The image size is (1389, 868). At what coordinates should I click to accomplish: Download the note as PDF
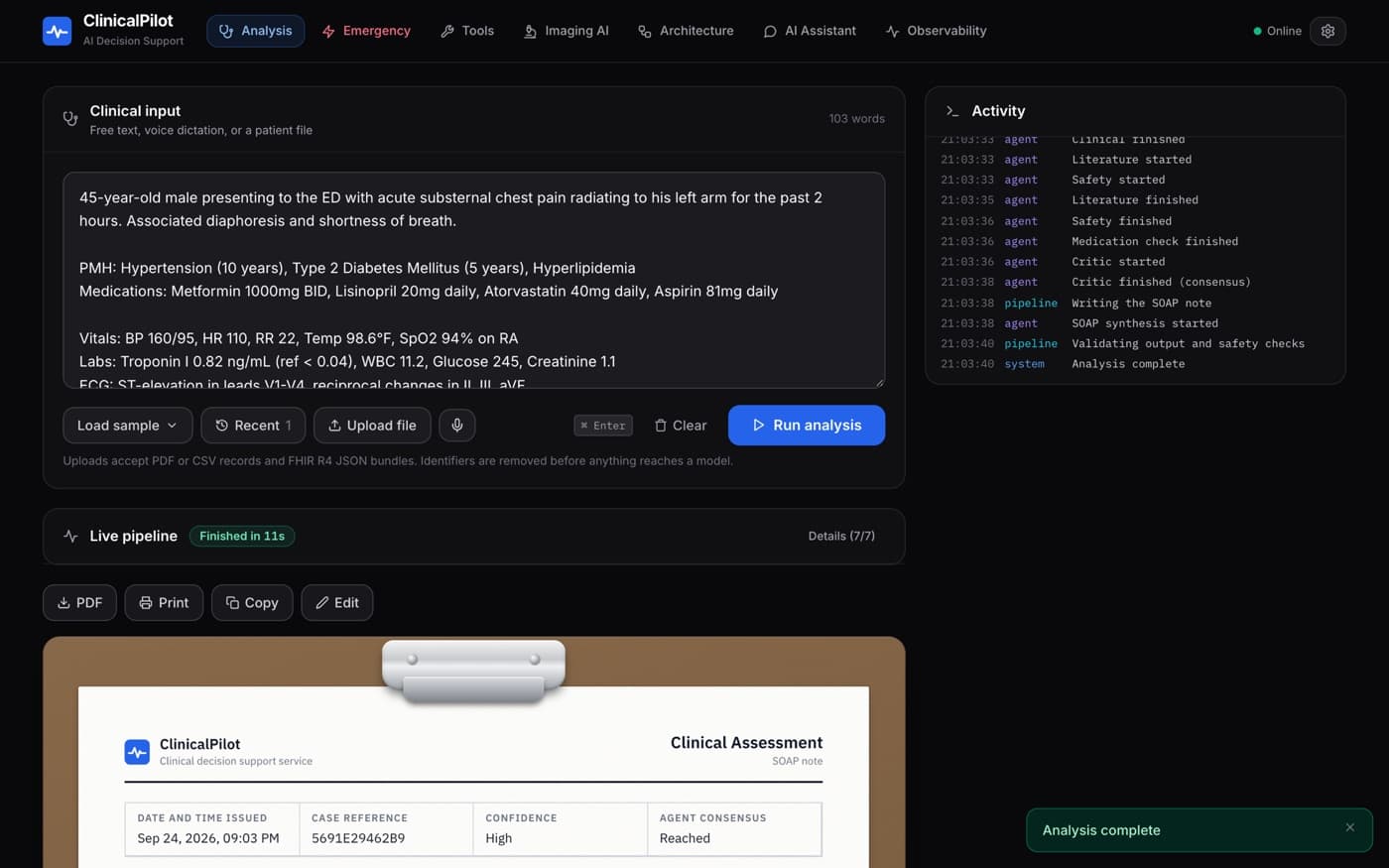(79, 602)
